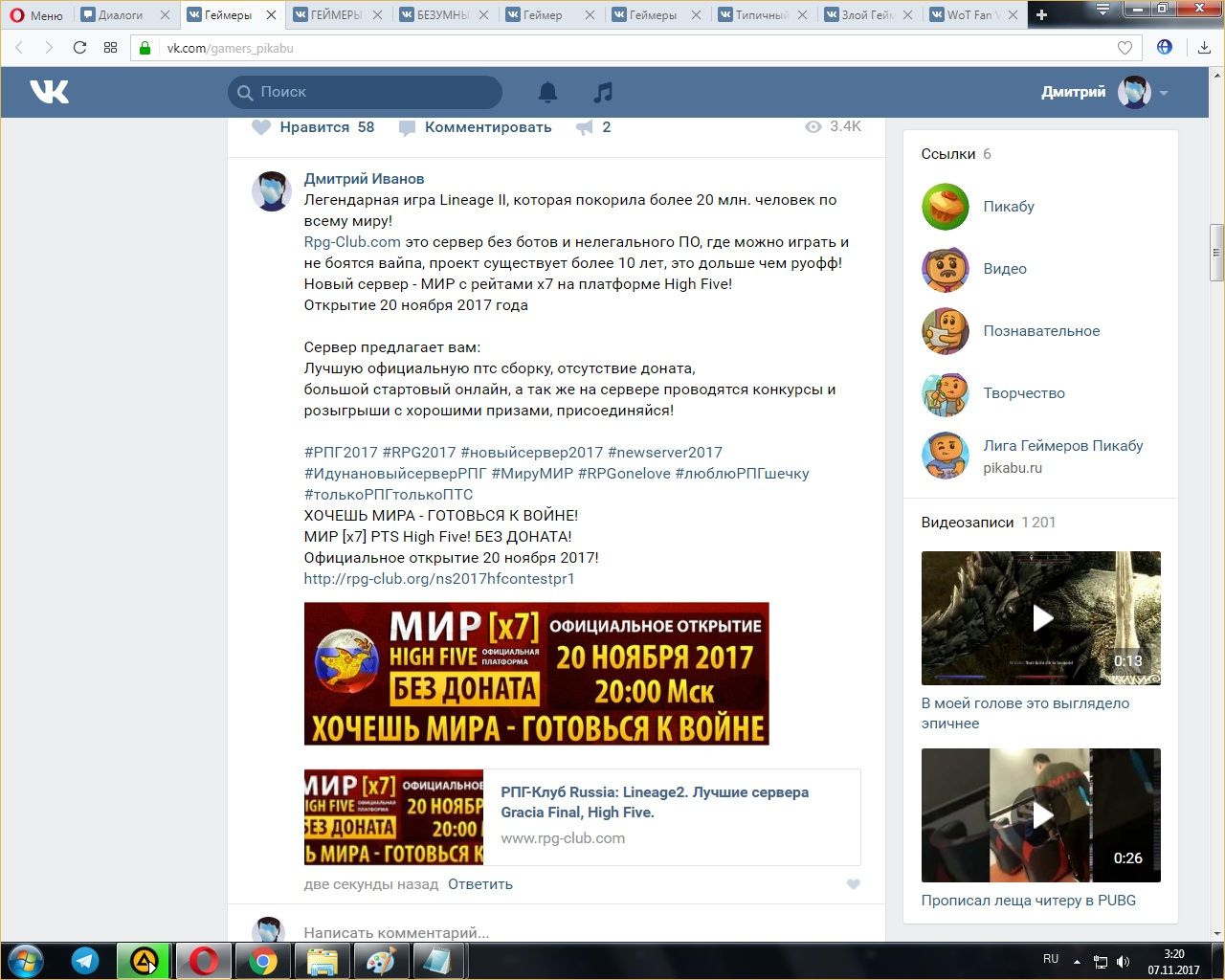Open the Творчество link avatar icon
Screen dimensions: 1225x980
coord(946,393)
